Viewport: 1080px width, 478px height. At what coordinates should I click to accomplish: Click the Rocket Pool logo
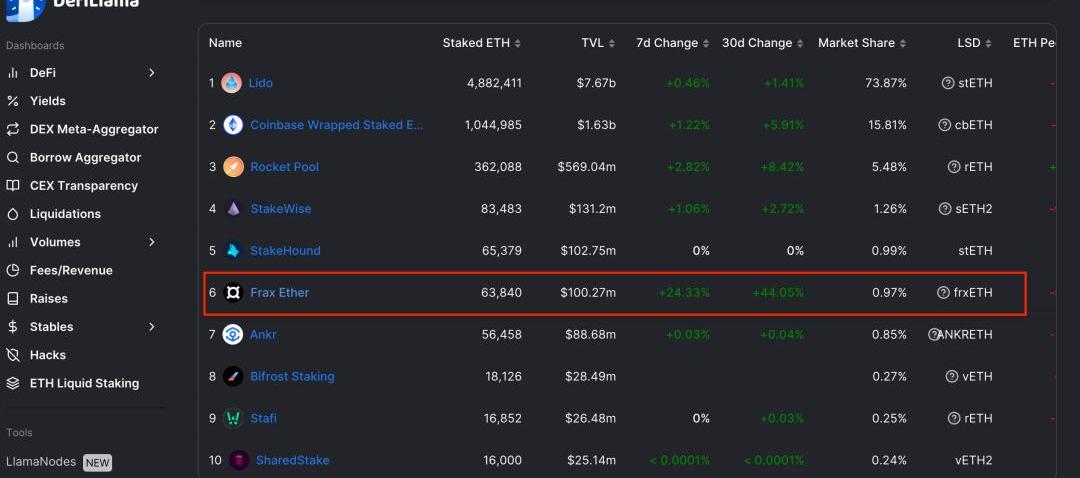tap(233, 167)
